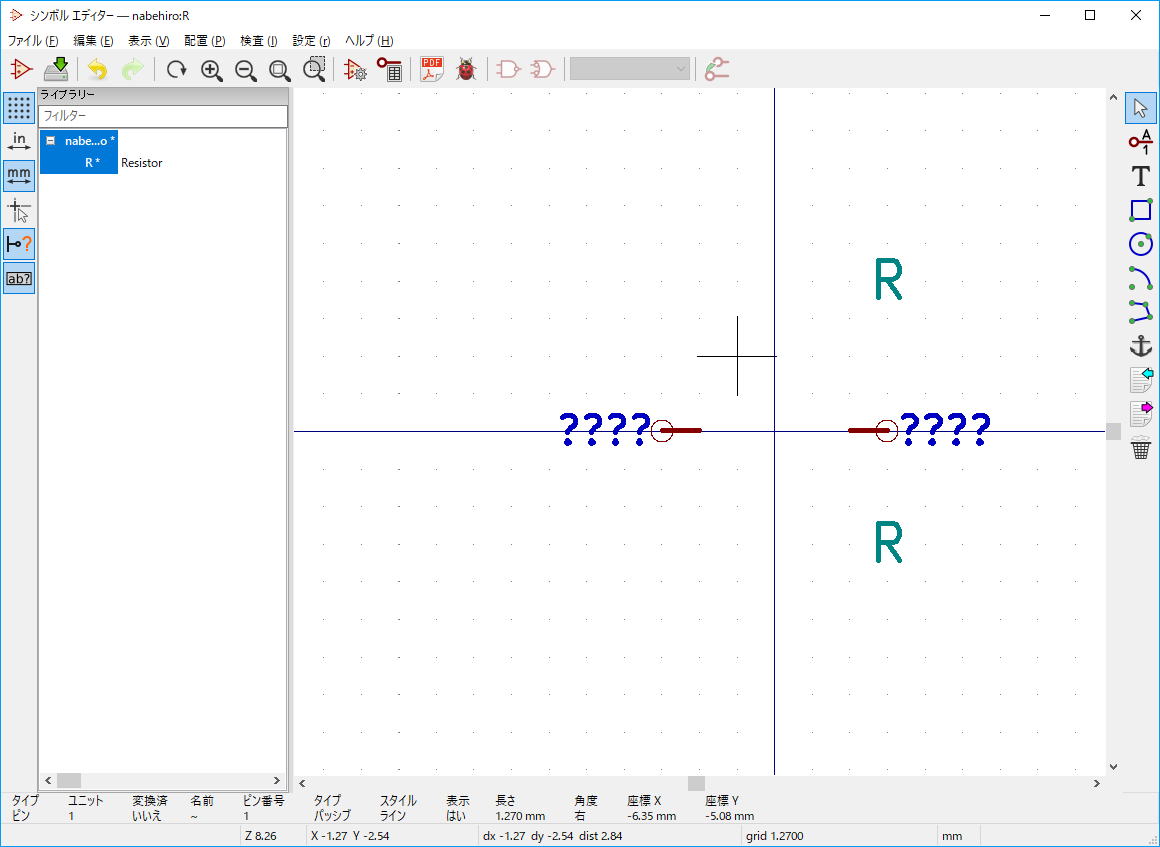1160x847 pixels.
Task: Show normal body style gate icon
Action: click(x=508, y=70)
